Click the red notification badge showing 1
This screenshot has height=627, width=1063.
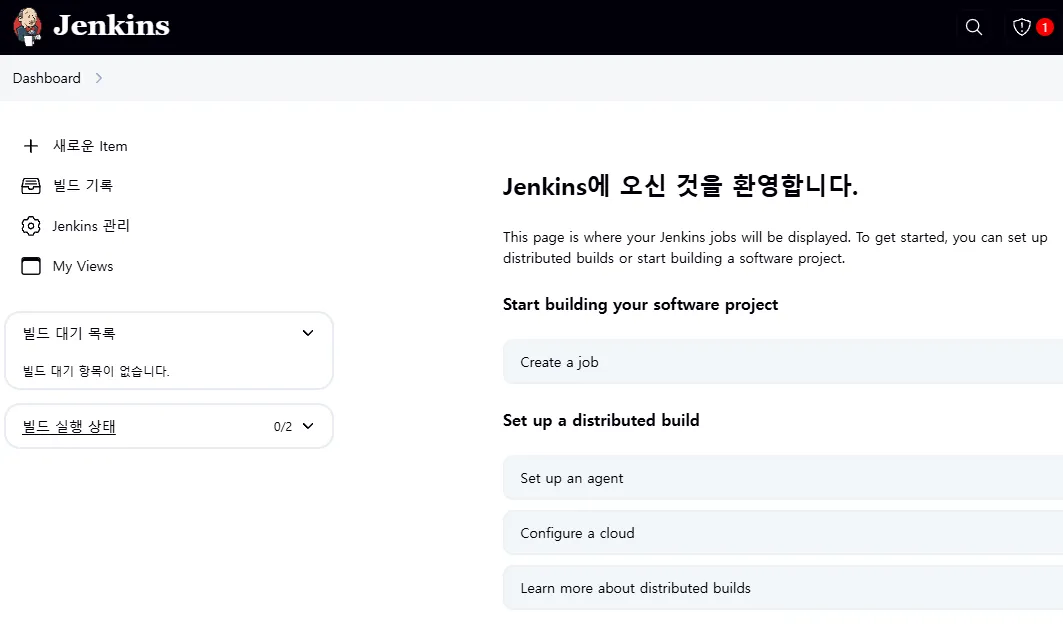tap(1045, 27)
